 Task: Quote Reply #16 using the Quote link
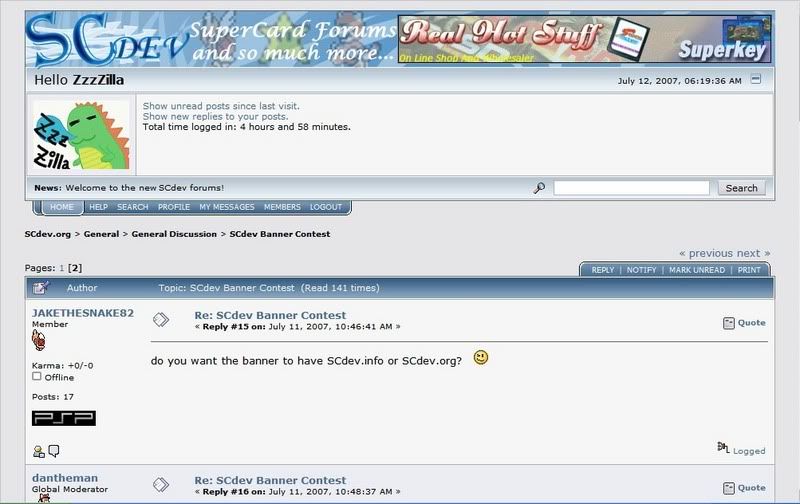(x=752, y=488)
